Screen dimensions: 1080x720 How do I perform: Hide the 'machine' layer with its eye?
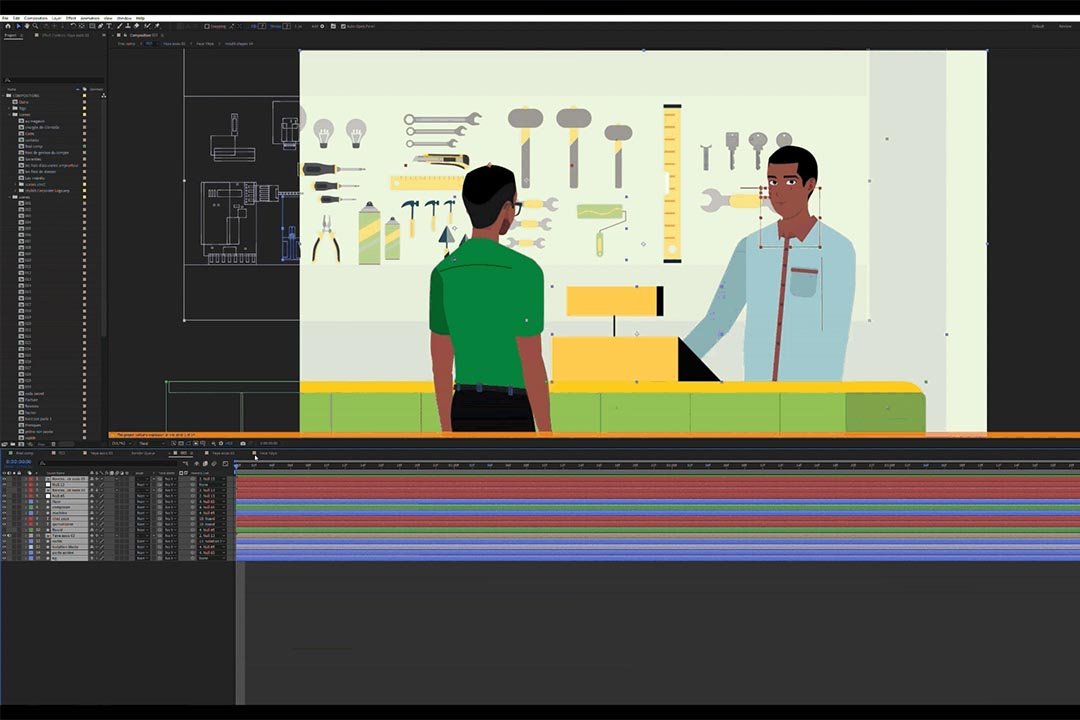(x=4, y=513)
